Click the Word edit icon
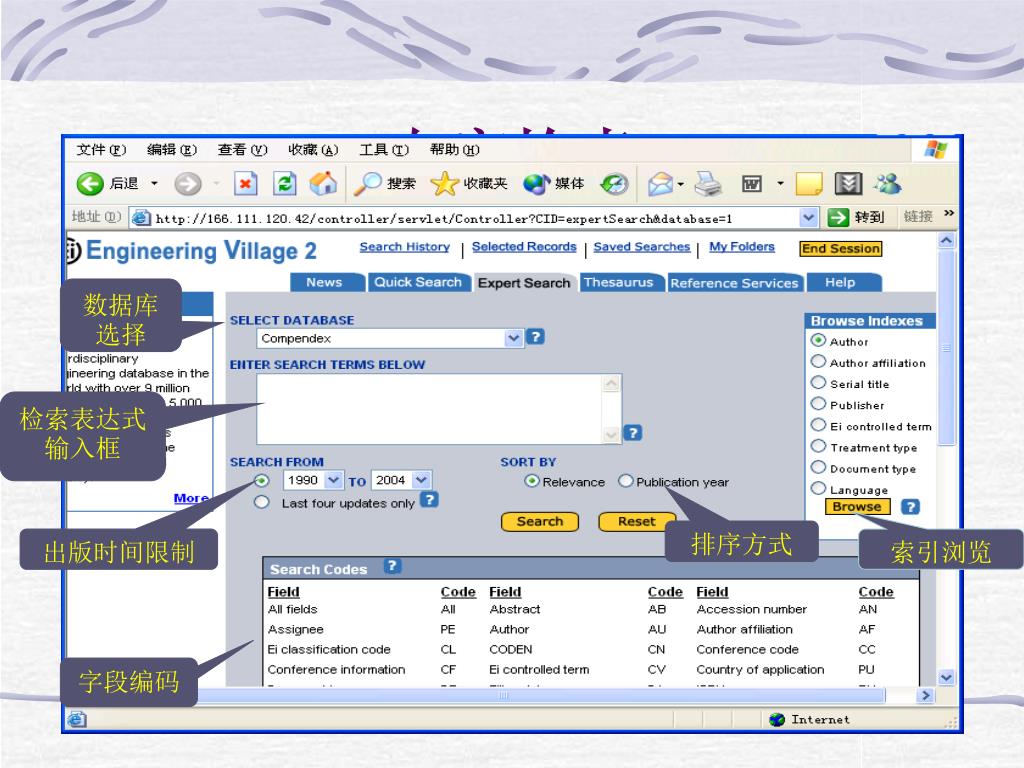 pyautogui.click(x=752, y=184)
